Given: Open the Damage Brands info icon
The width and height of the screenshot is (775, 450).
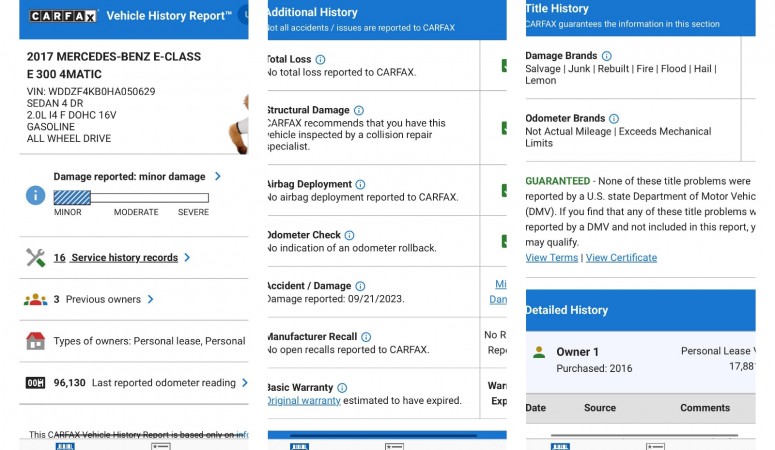Looking at the screenshot, I should 606,56.
